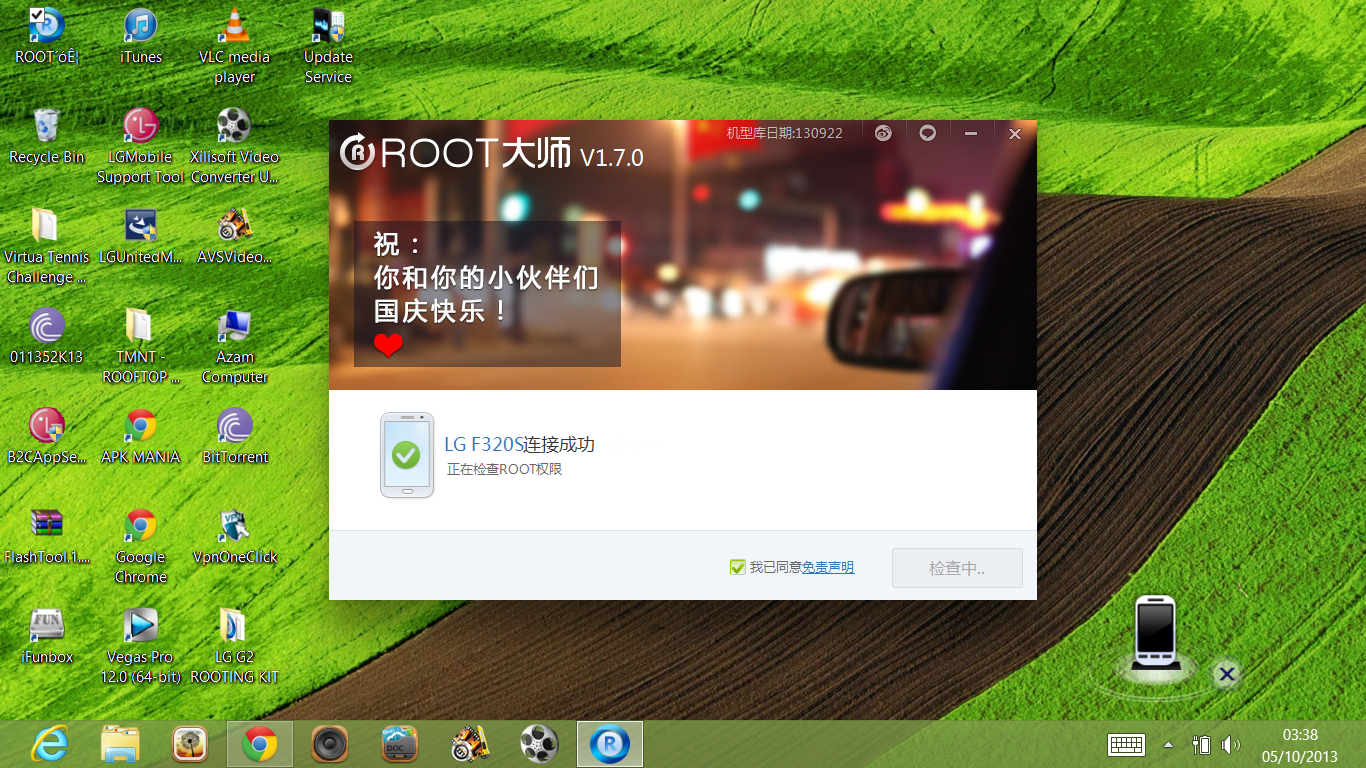The image size is (1366, 768).
Task: Open the 011352K13 torrent file
Action: [x=47, y=336]
